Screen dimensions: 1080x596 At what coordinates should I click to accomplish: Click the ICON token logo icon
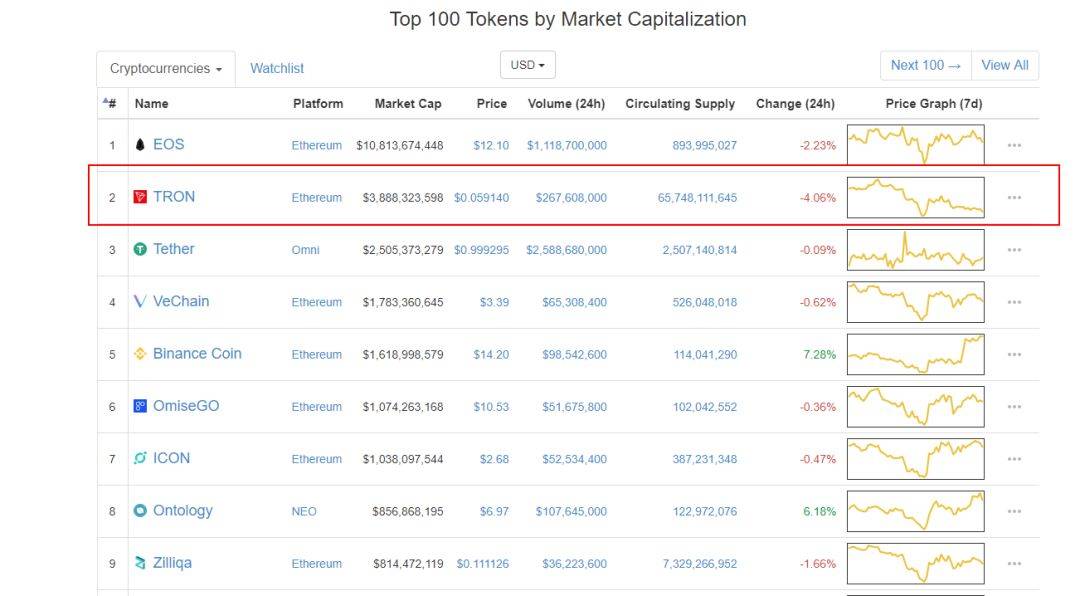coord(140,458)
